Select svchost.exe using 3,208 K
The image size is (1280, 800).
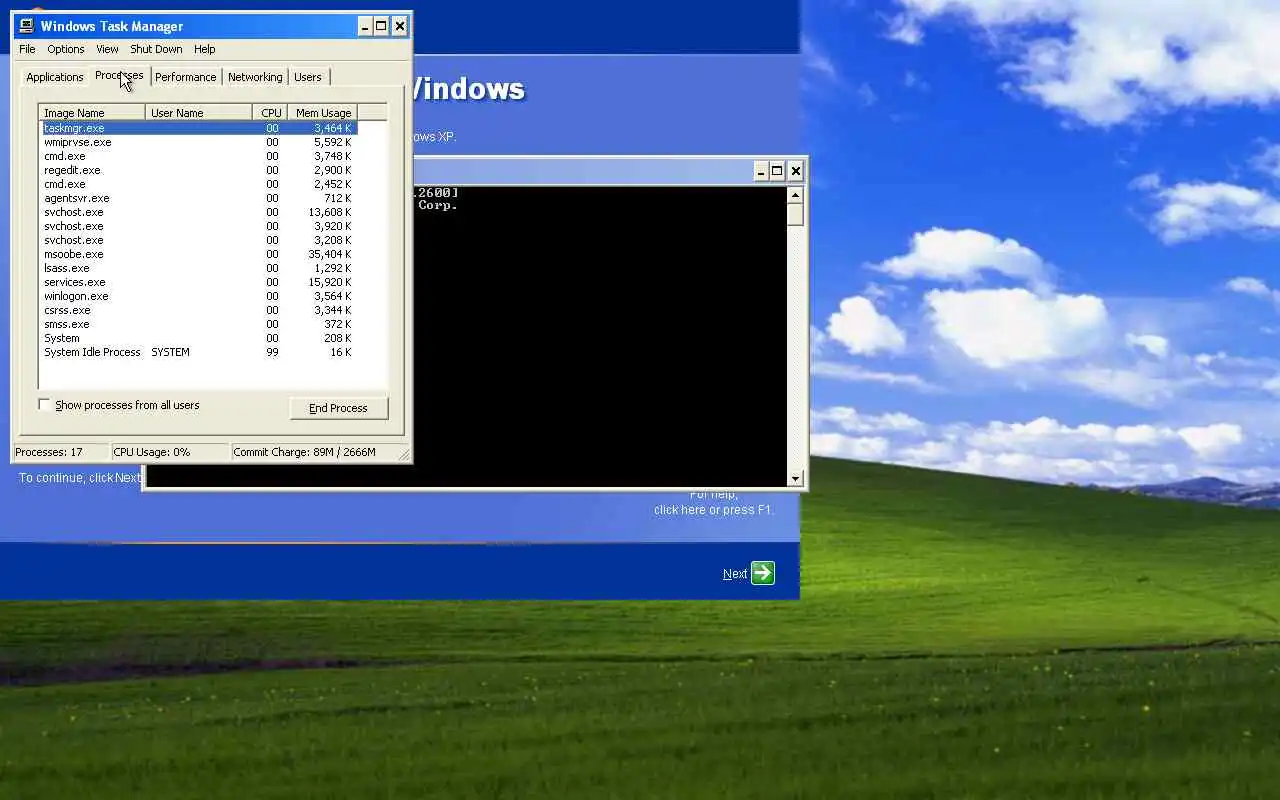pyautogui.click(x=198, y=240)
